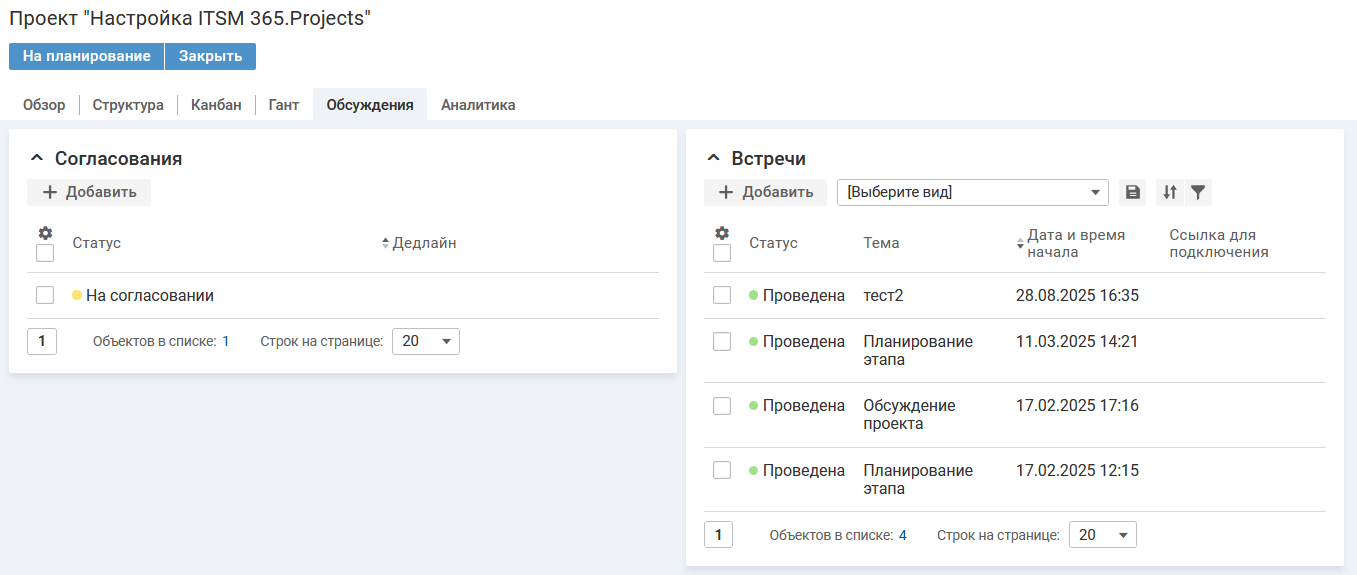Click the save view icon in Встречи

1132,192
